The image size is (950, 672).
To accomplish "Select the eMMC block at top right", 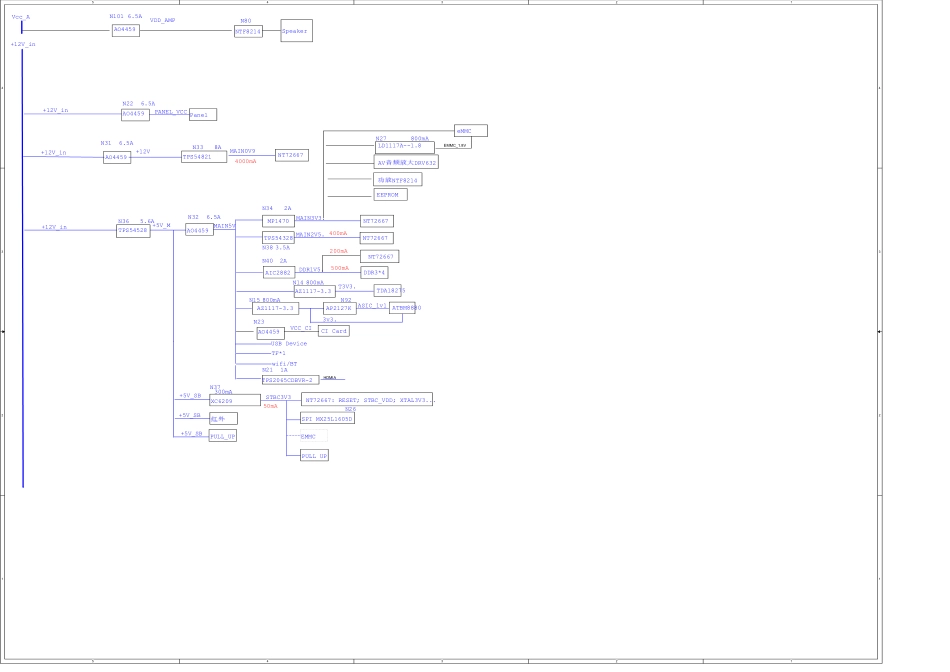I will 470,131.
